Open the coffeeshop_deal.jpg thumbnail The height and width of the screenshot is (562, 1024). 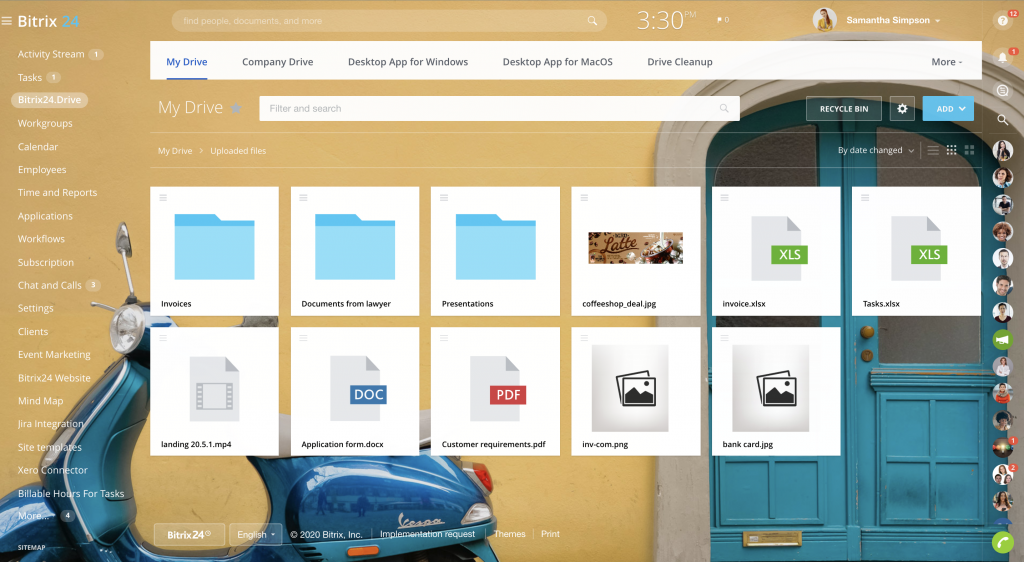click(x=635, y=248)
